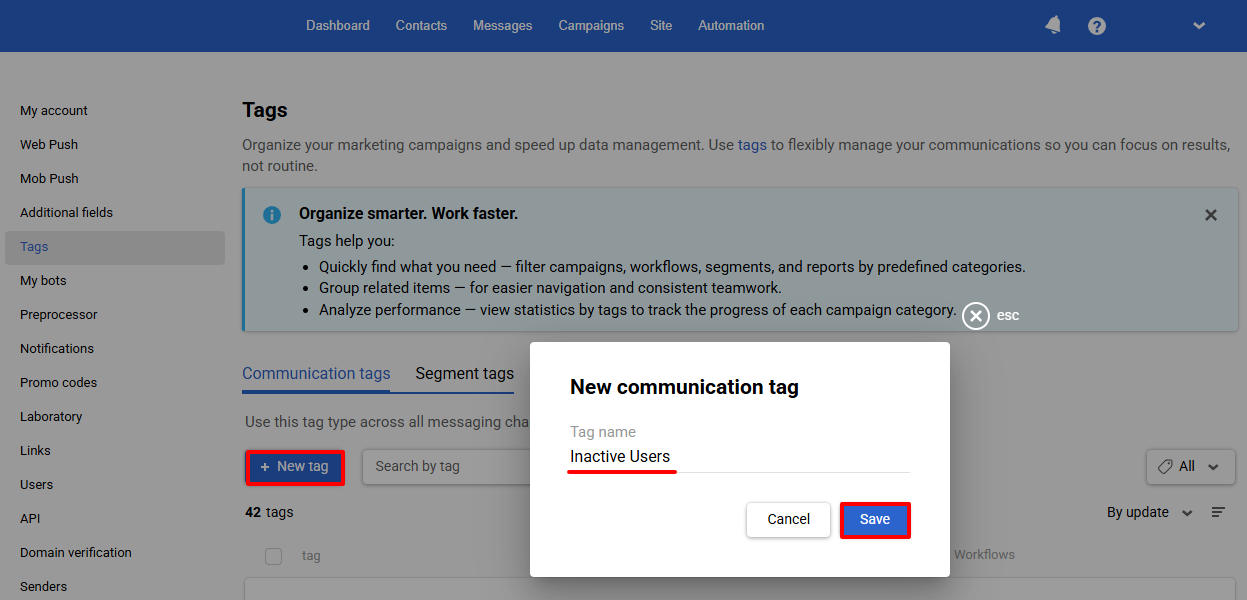
Task: Open Mob Push settings in sidebar
Action: 49,179
